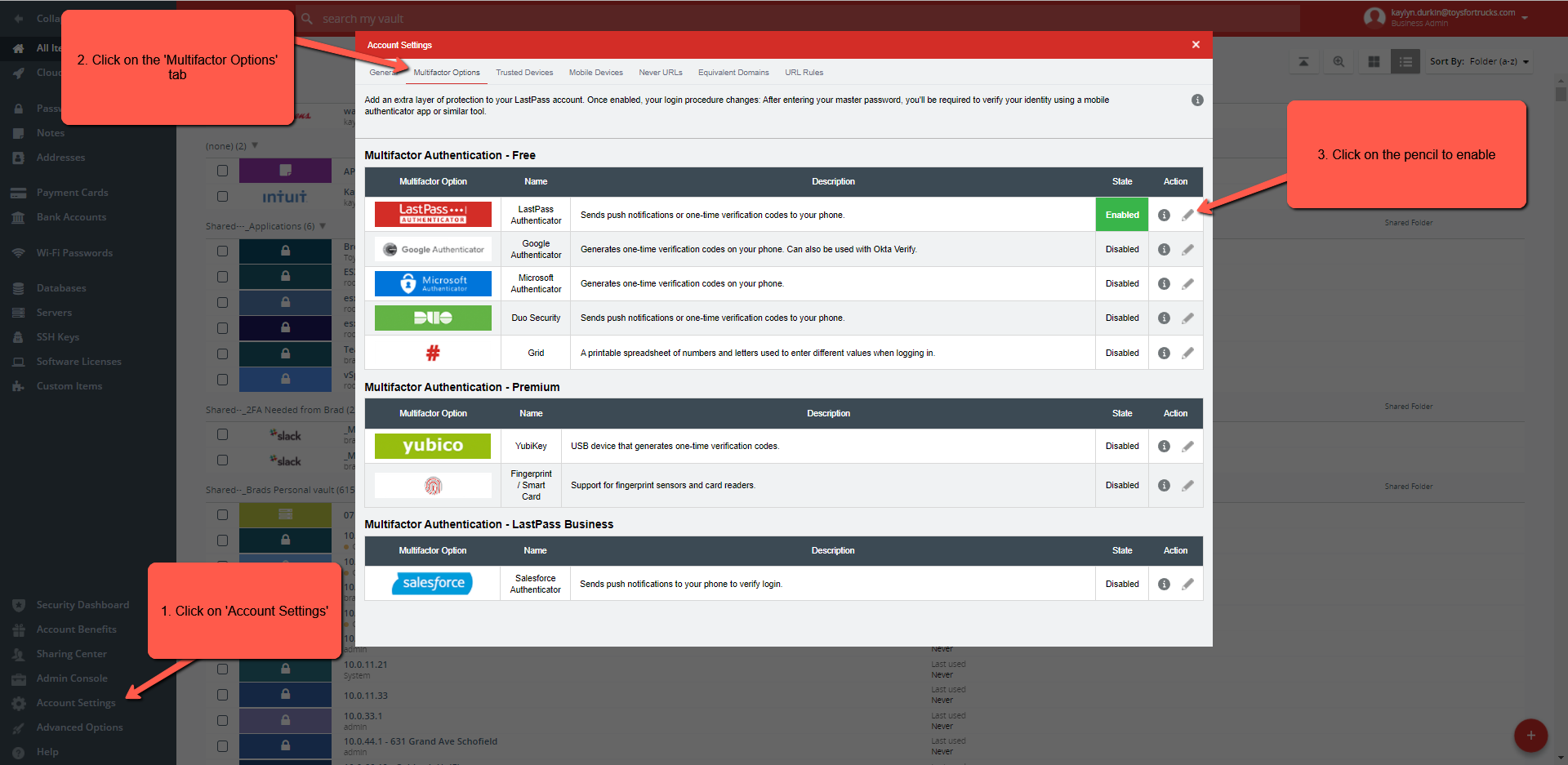Switch vault to list view
Screen dimensions: 1568x765
coord(1405,61)
